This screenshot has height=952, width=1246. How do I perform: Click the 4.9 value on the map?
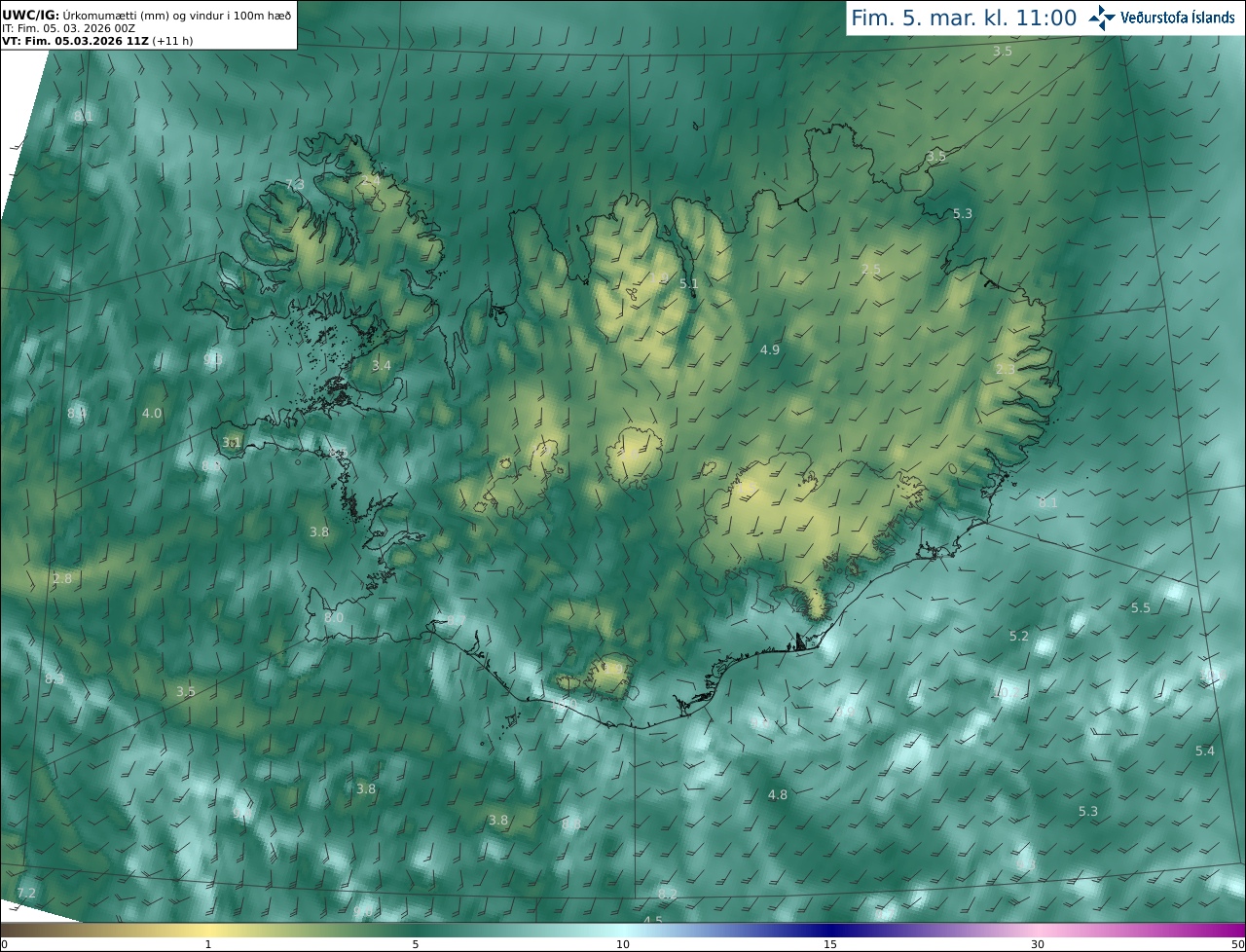[770, 348]
